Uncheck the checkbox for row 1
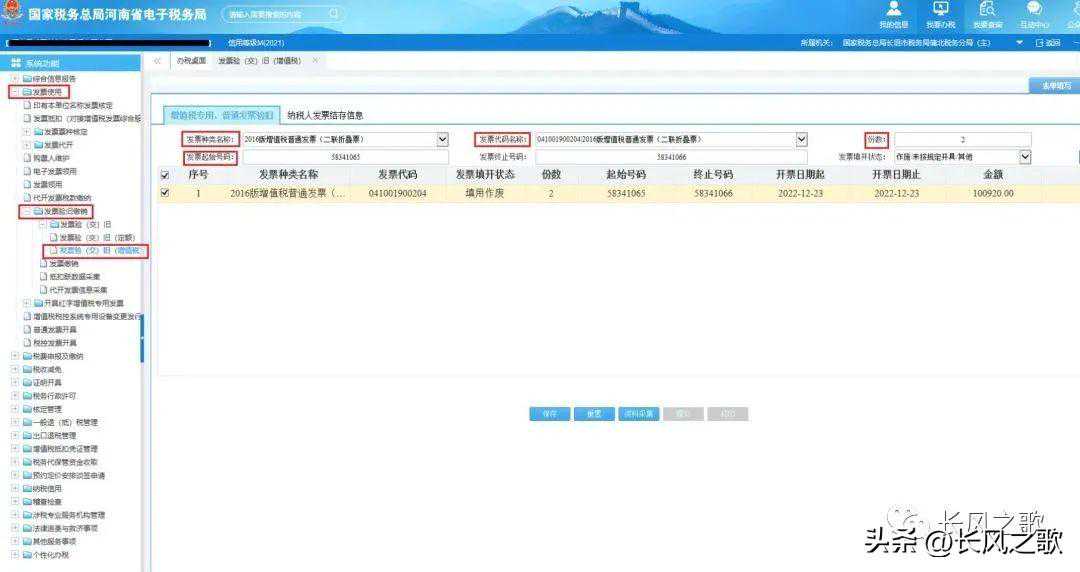The width and height of the screenshot is (1080, 572). 166,193
